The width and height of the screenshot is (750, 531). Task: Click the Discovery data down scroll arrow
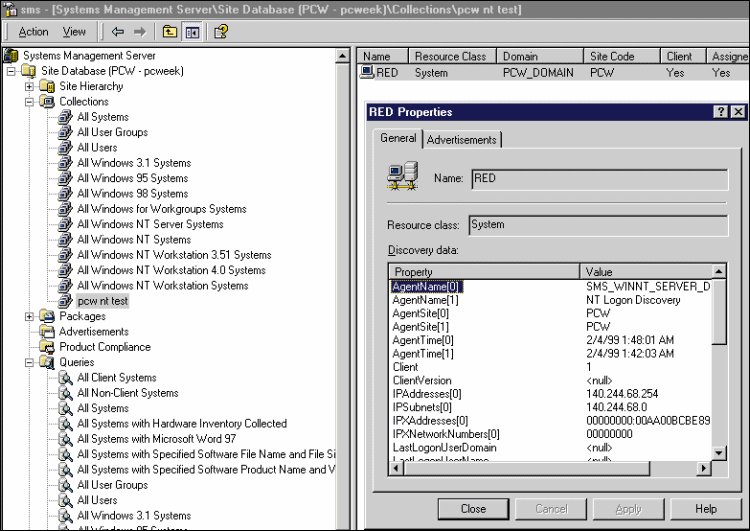tap(719, 453)
